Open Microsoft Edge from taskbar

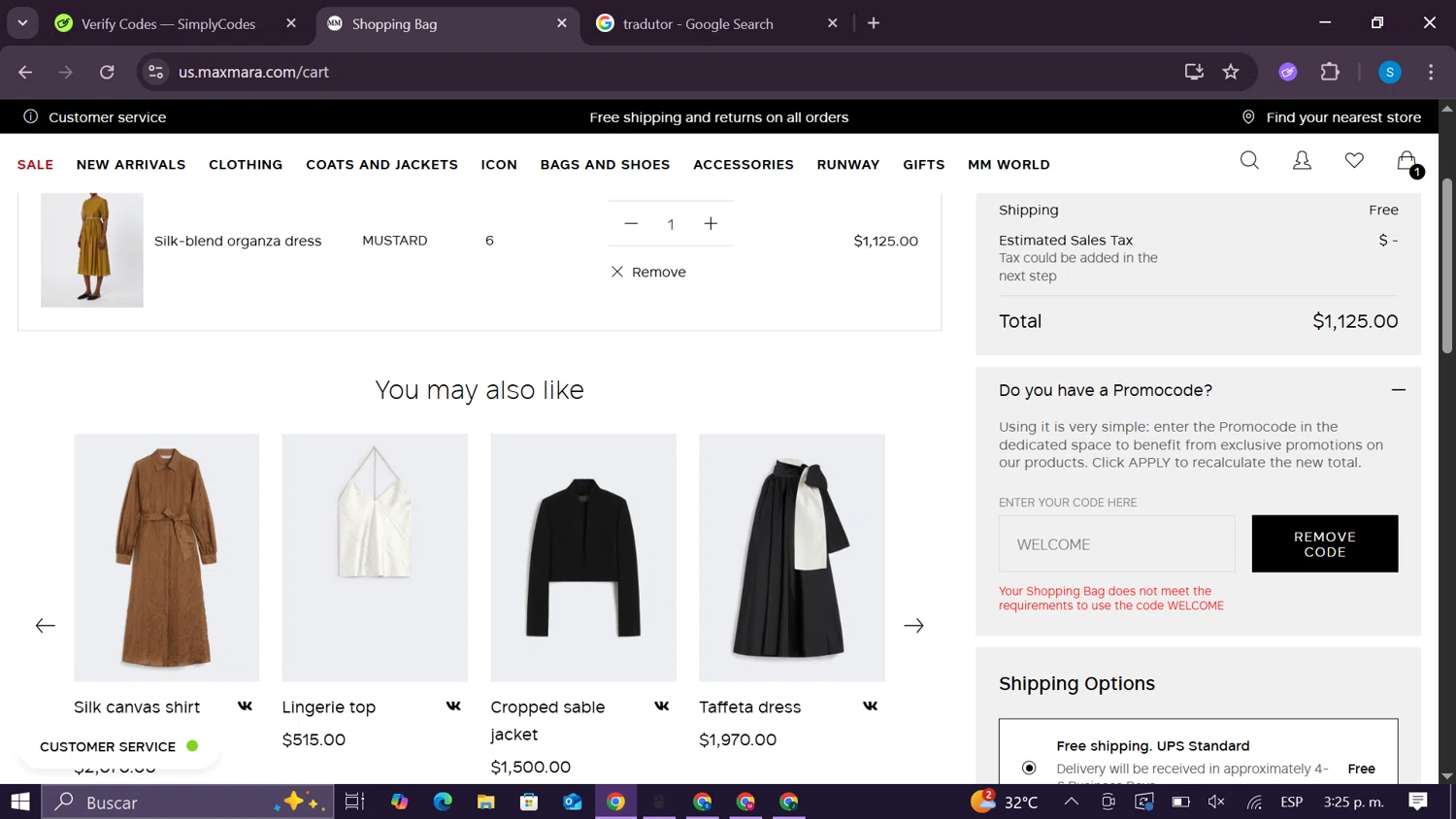pyautogui.click(x=443, y=802)
